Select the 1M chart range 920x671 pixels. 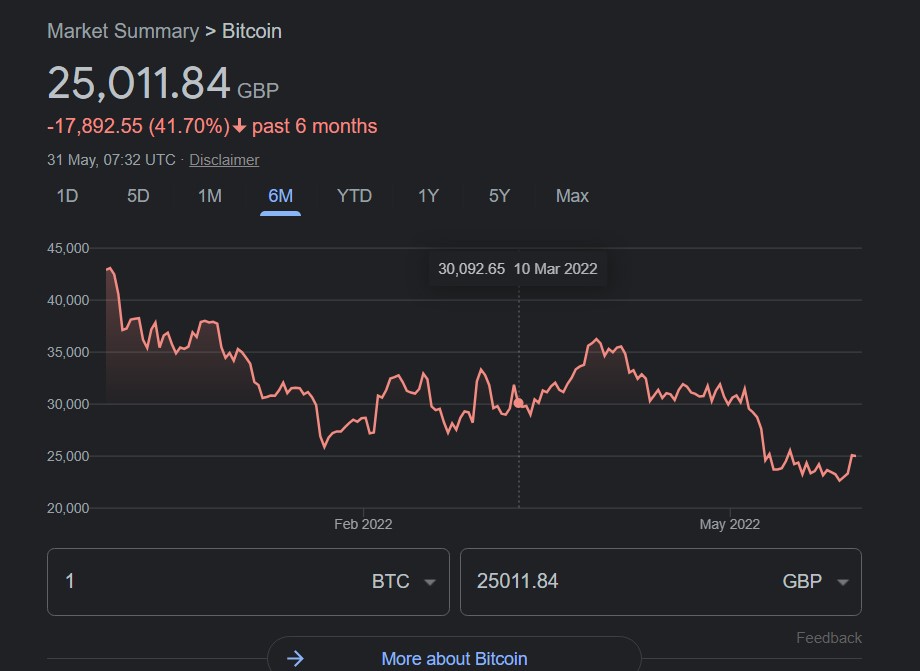pyautogui.click(x=210, y=196)
